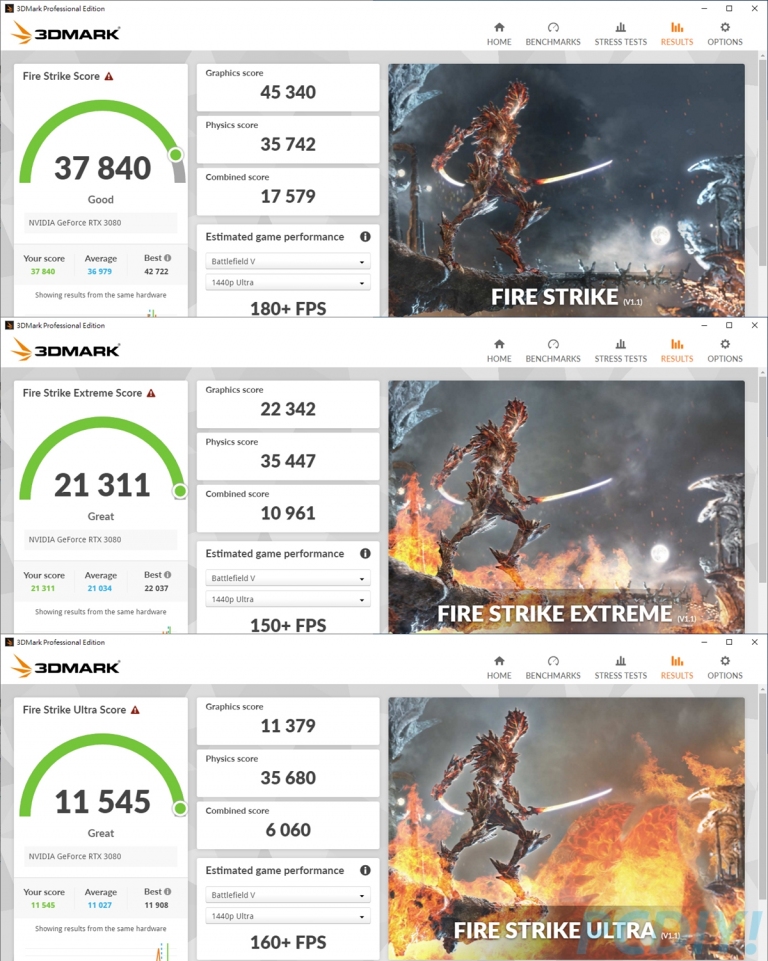The width and height of the screenshot is (768, 961).
Task: Expand 1440p Ultra dropdown in Fire Strike Extreme window
Action: coord(288,599)
